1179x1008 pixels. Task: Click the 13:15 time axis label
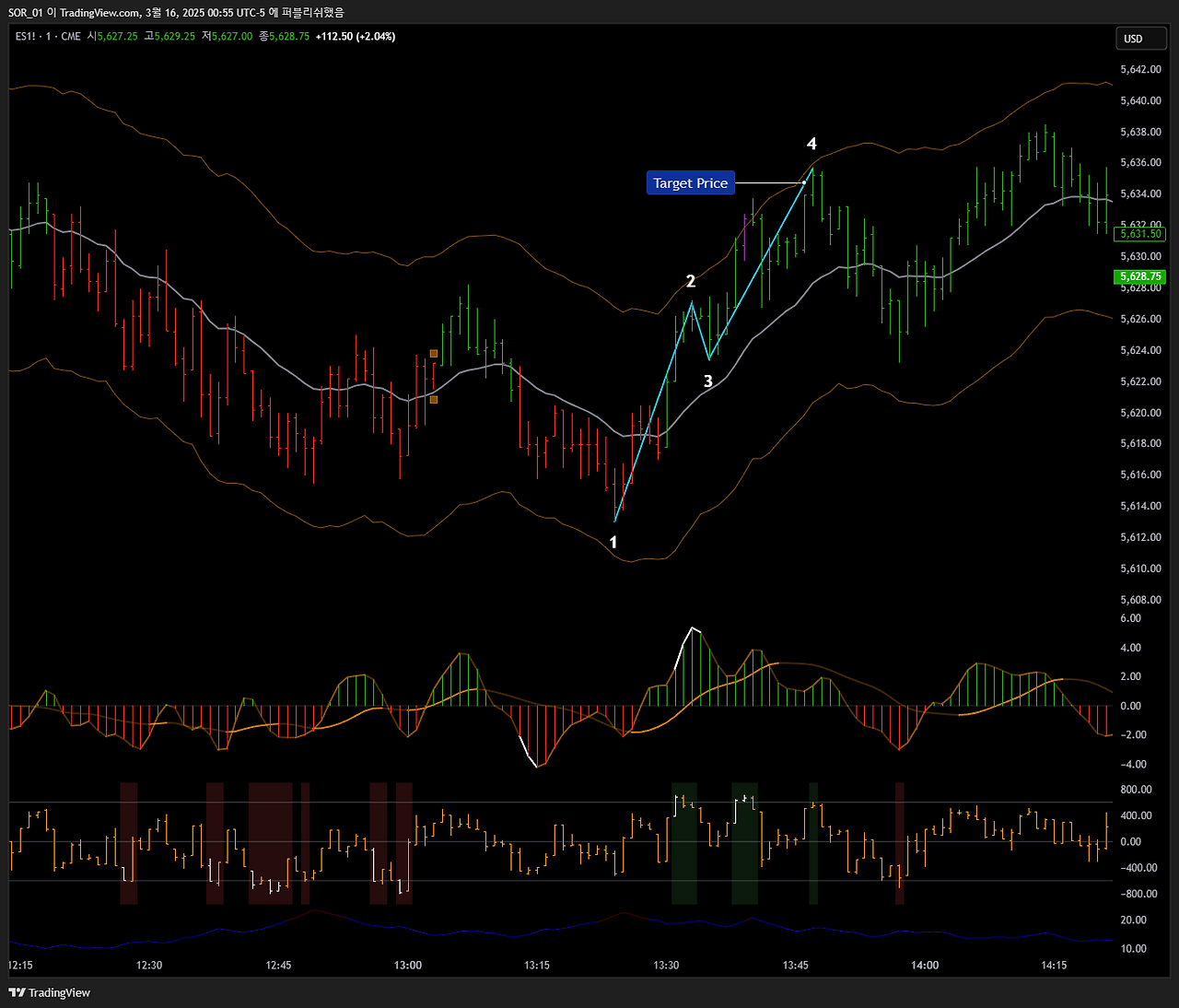537,966
